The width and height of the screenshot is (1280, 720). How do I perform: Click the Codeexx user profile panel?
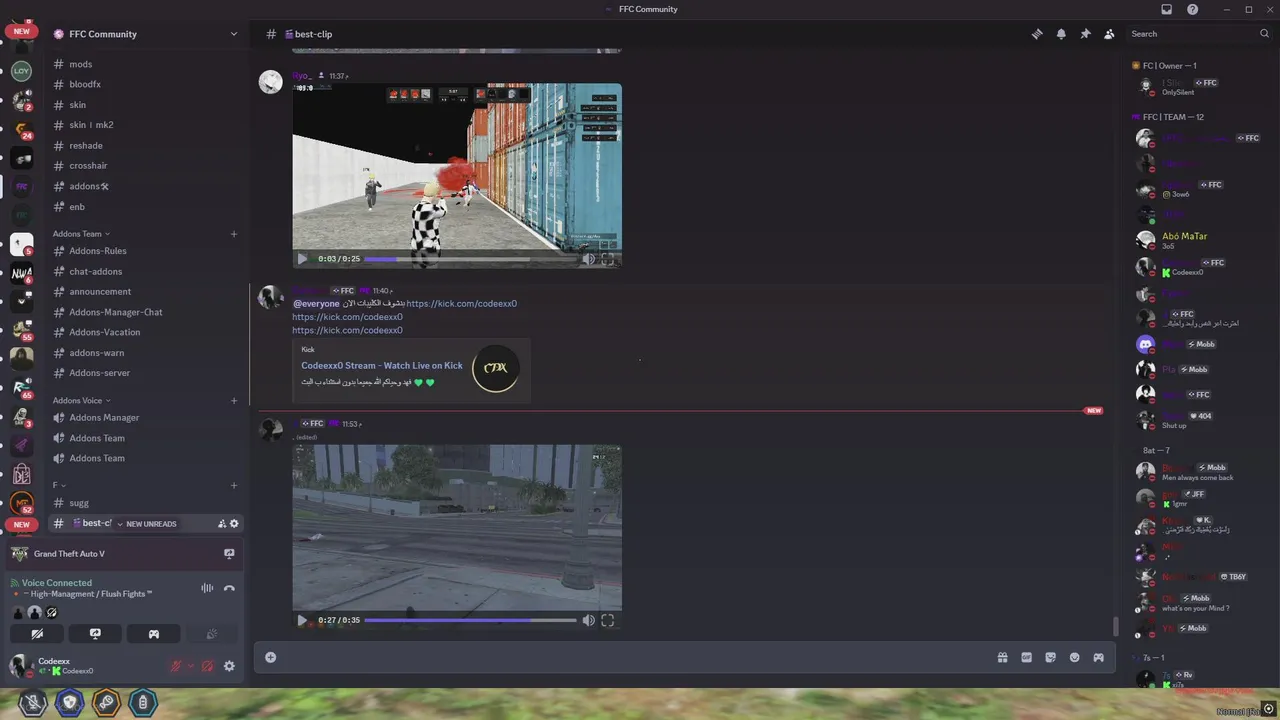tap(84, 666)
